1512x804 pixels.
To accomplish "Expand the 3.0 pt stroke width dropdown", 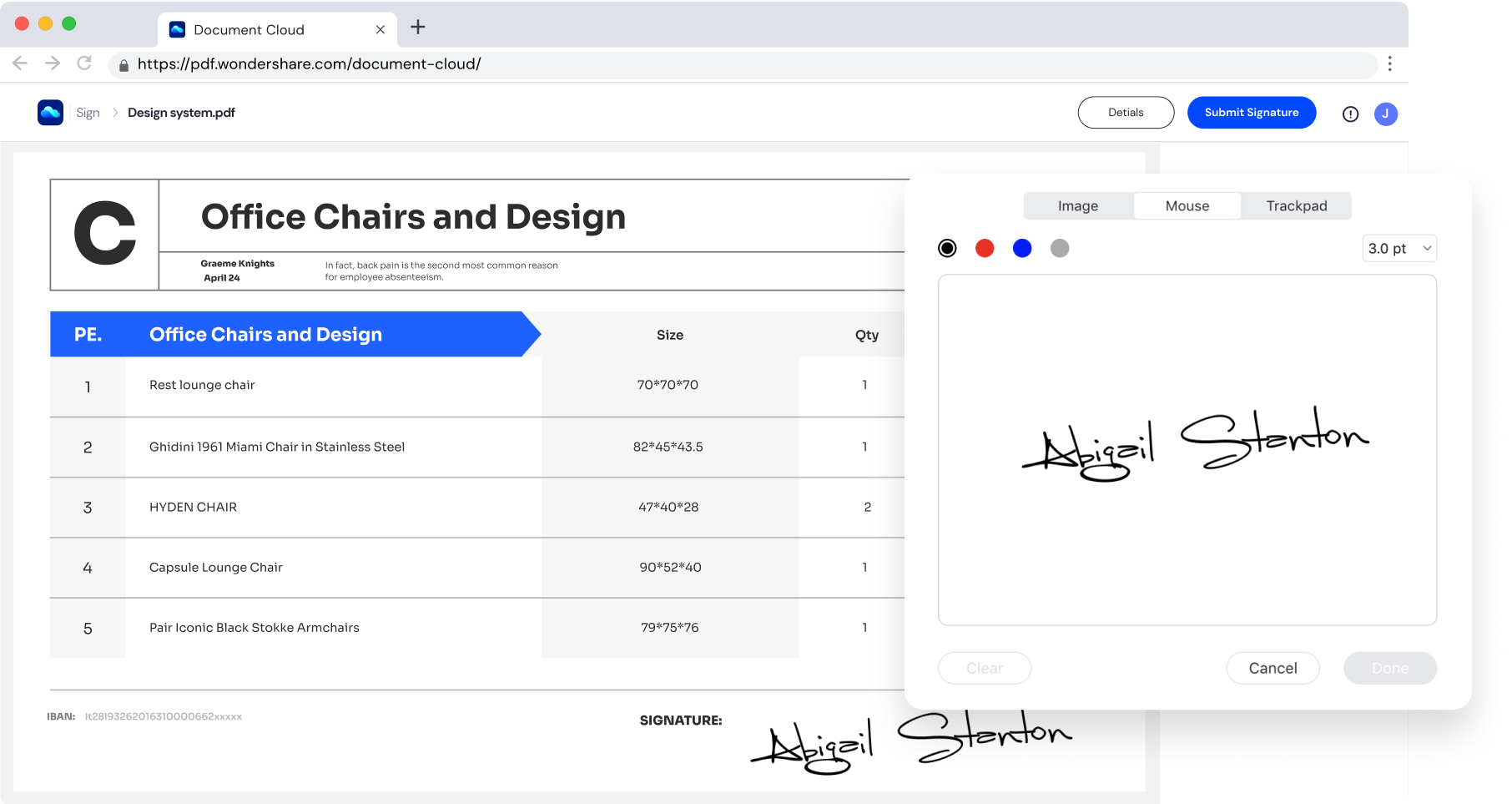I will (x=1399, y=248).
